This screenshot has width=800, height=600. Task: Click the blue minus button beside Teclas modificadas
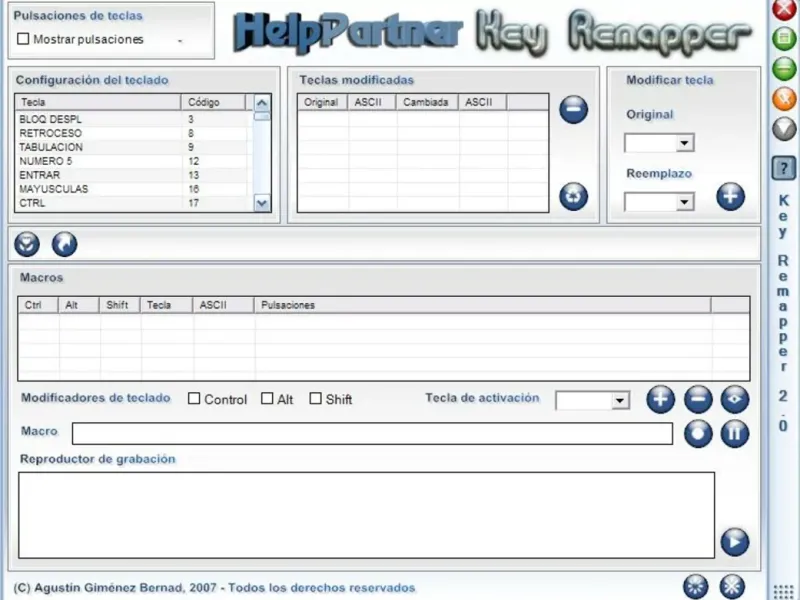click(x=573, y=109)
